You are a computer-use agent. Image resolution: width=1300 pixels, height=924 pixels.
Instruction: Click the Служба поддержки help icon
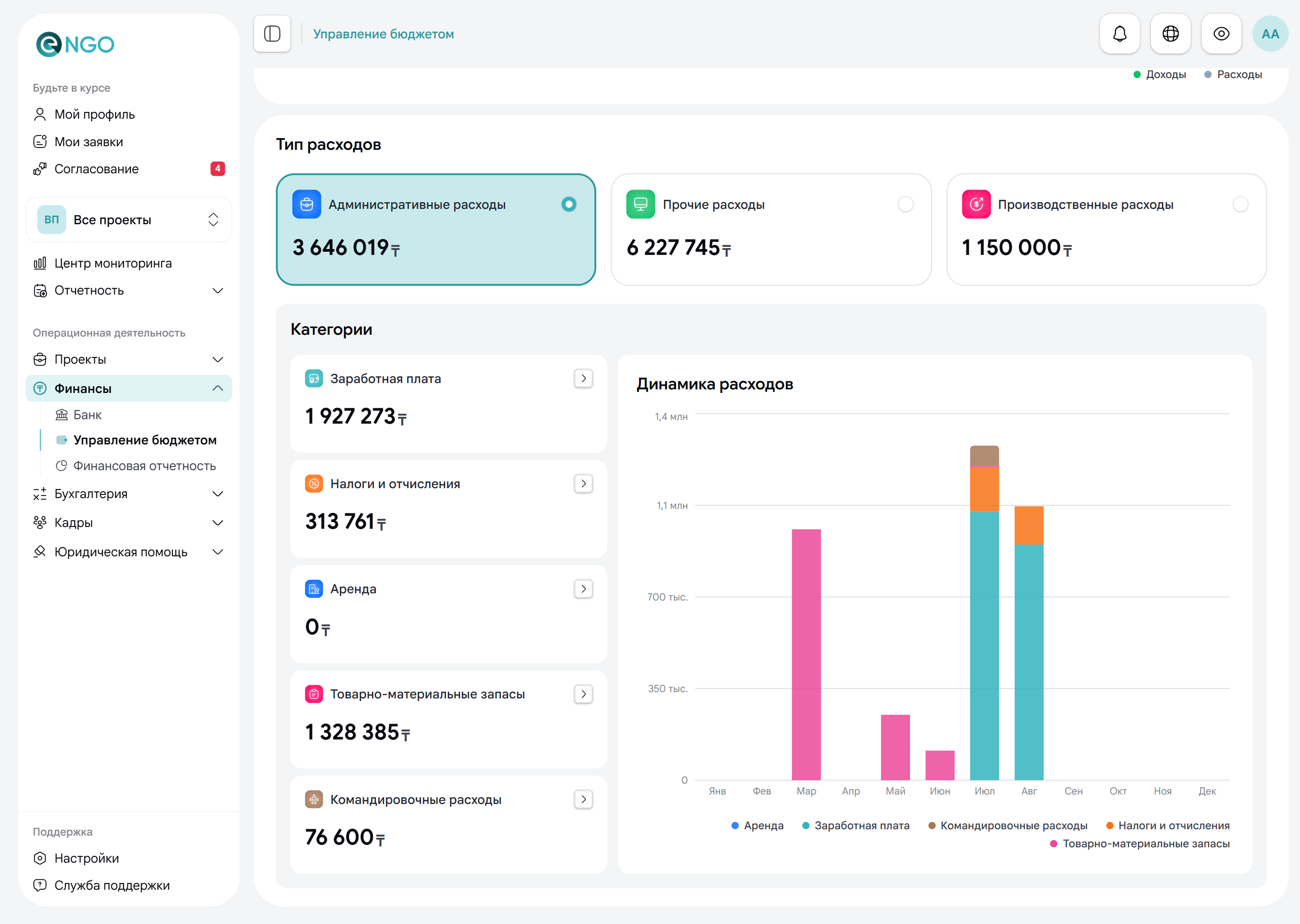point(40,885)
